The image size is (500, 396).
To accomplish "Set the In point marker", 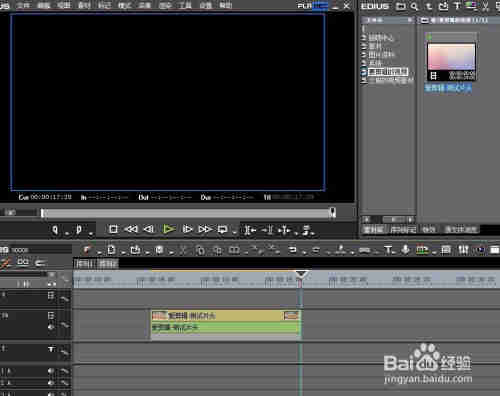I will (55, 229).
